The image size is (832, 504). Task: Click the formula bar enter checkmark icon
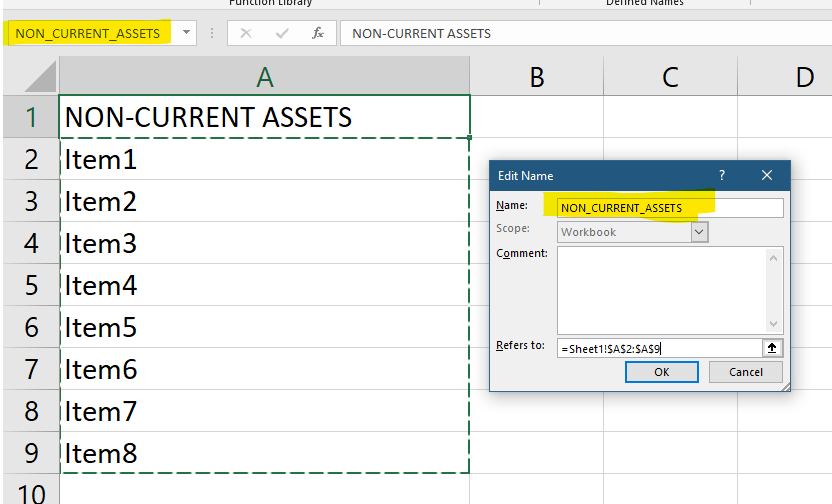[x=282, y=33]
